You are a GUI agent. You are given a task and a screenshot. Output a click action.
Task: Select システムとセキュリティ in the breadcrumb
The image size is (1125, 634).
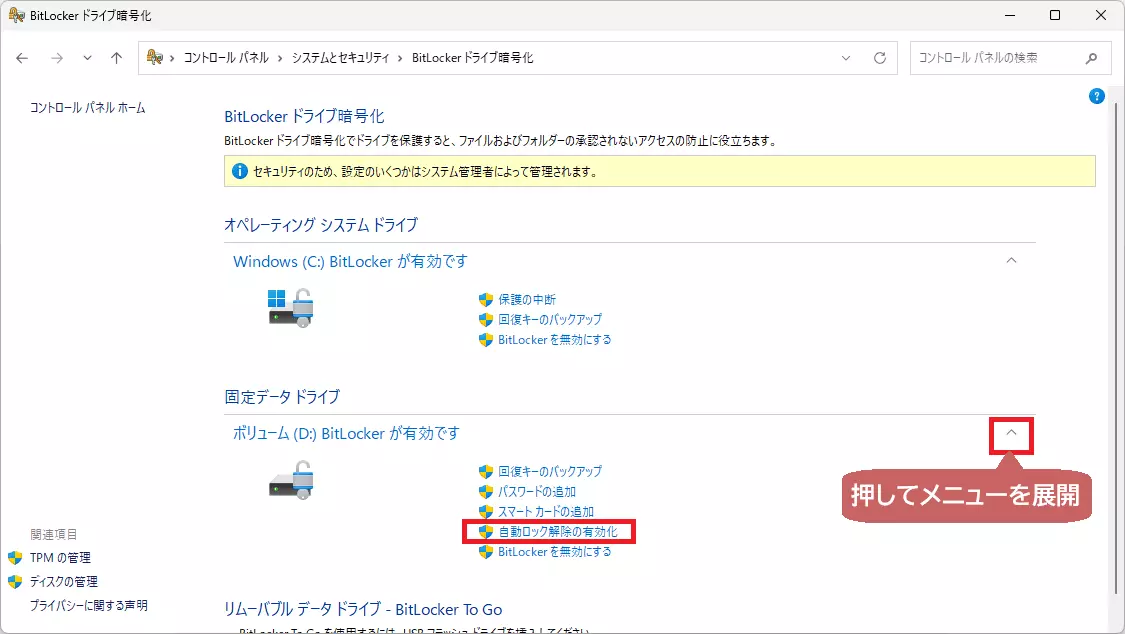point(340,58)
